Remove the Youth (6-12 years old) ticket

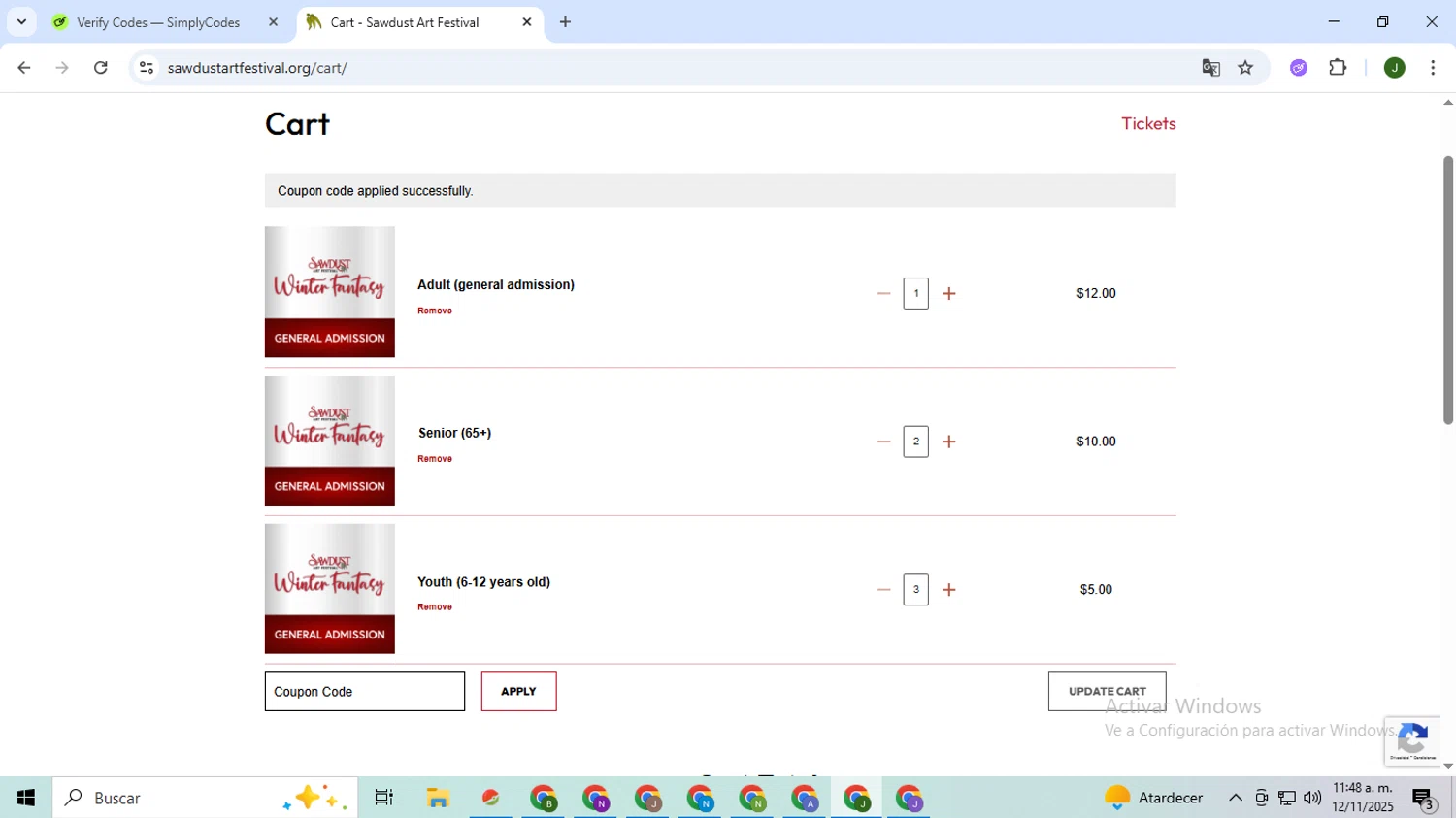click(435, 607)
